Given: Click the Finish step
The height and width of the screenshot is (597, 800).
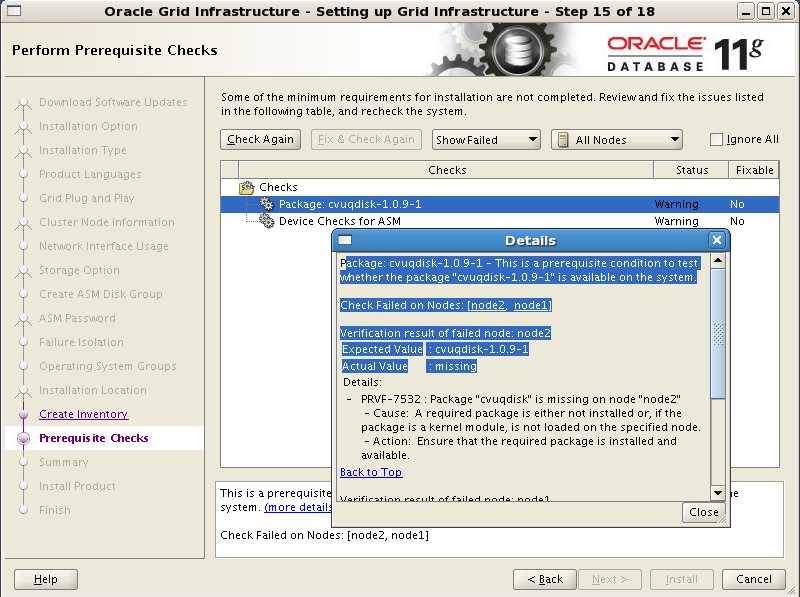Looking at the screenshot, I should click(55, 510).
